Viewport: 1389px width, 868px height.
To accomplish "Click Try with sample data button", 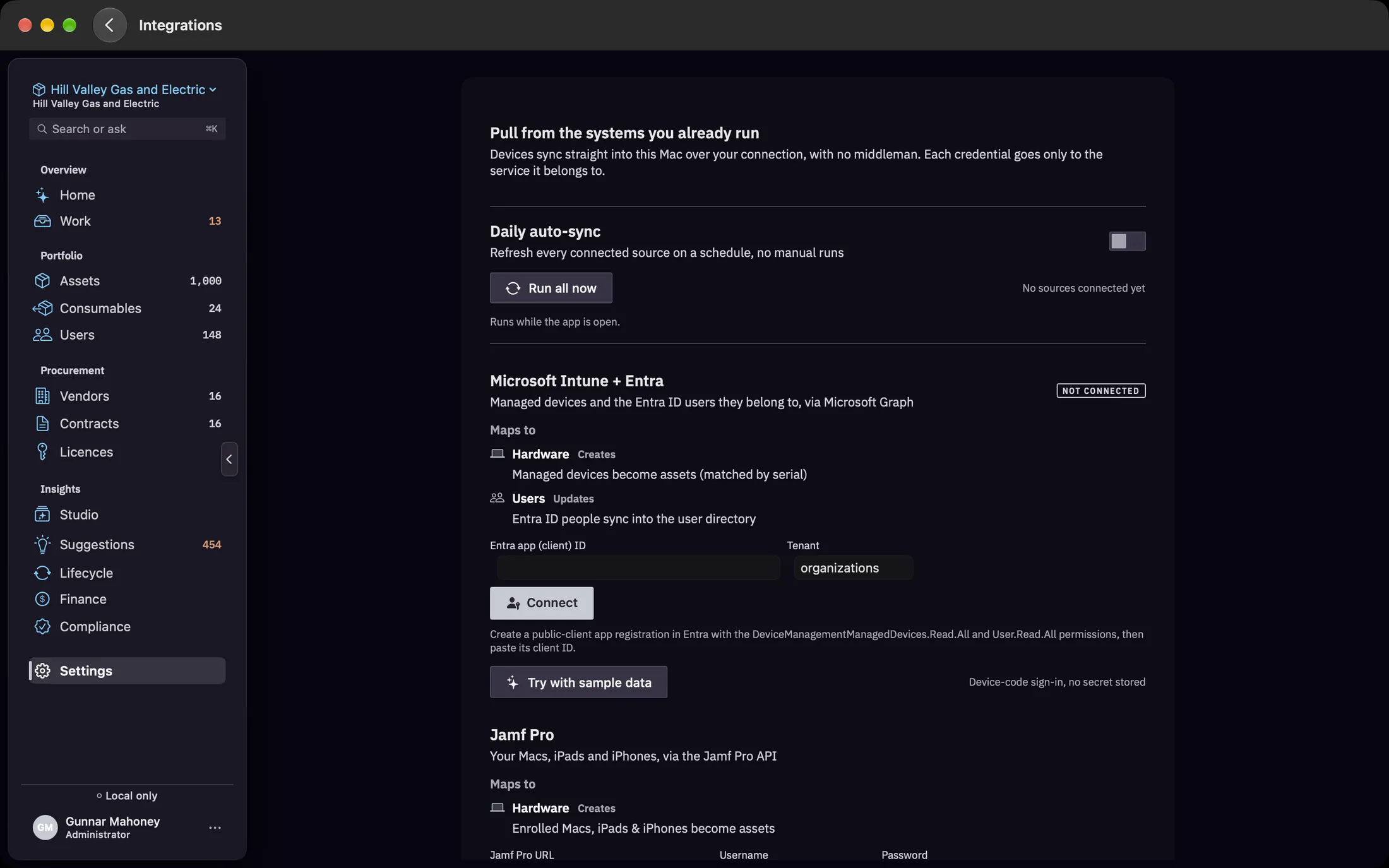I will 578,682.
